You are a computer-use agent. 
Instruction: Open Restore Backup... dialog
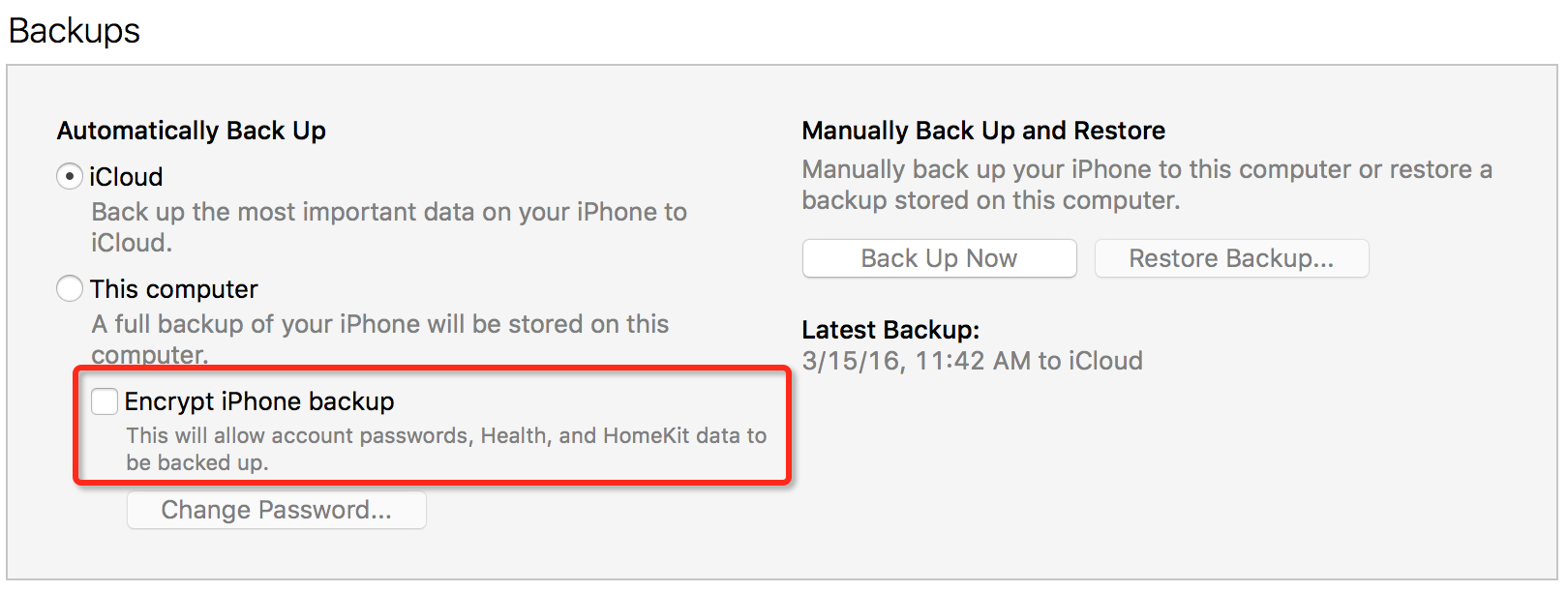tap(1231, 258)
